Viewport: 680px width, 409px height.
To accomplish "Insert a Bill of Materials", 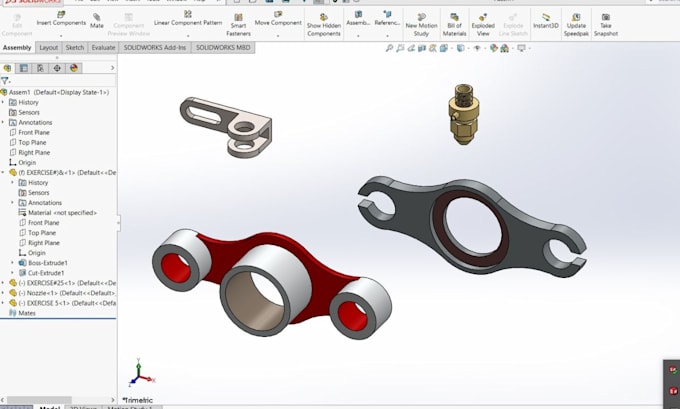I will pyautogui.click(x=454, y=25).
